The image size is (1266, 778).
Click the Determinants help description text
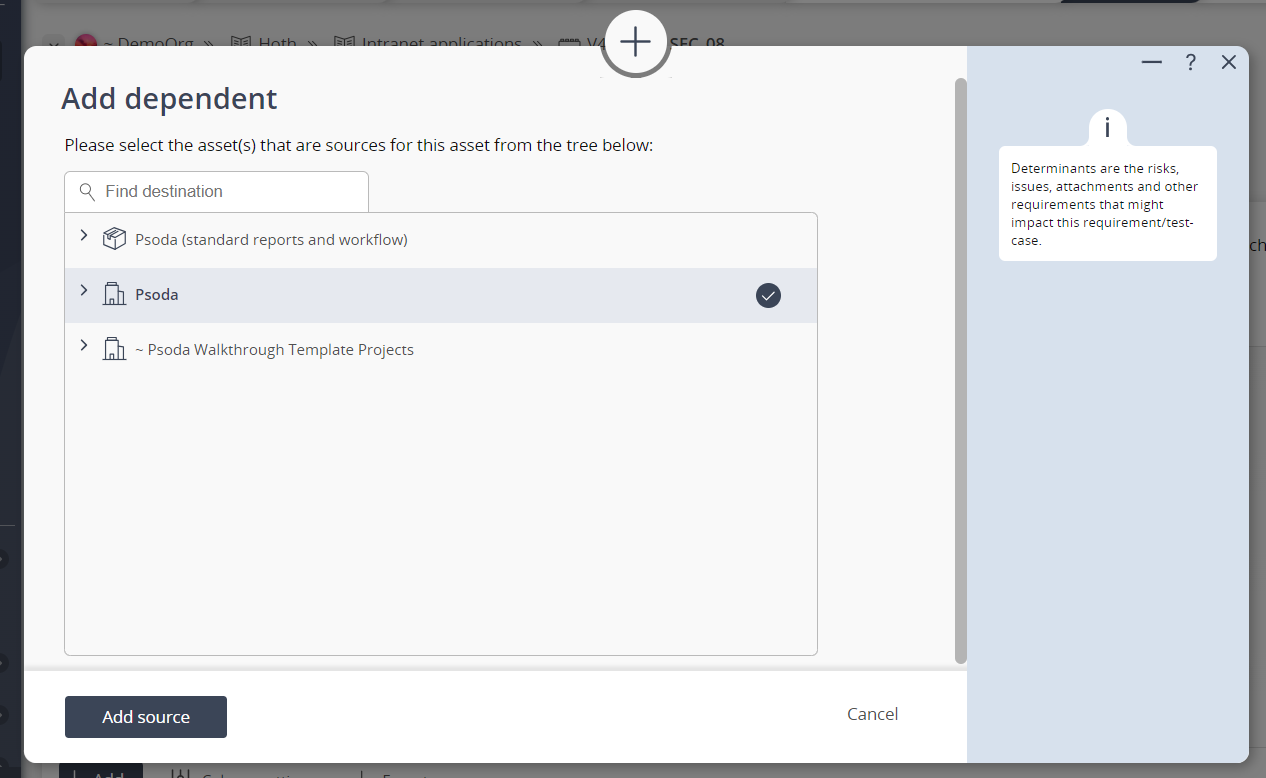pos(1105,205)
